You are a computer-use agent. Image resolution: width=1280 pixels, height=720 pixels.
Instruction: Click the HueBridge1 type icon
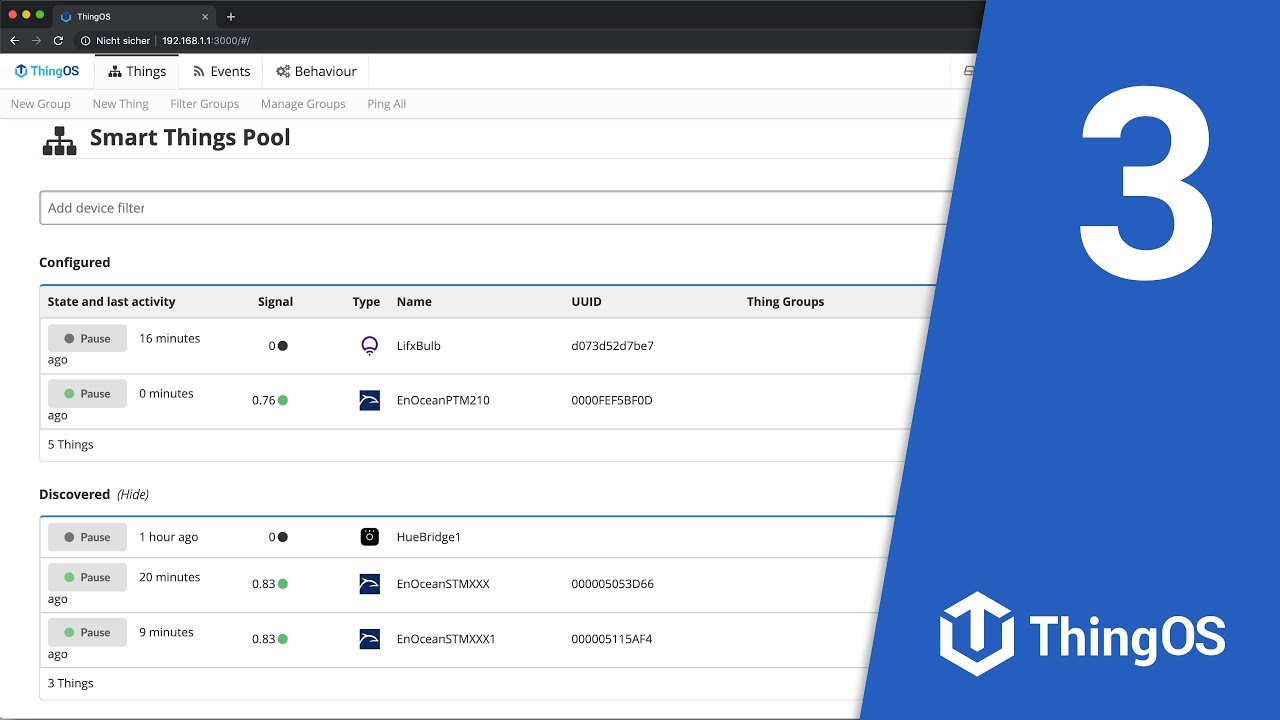pyautogui.click(x=369, y=537)
